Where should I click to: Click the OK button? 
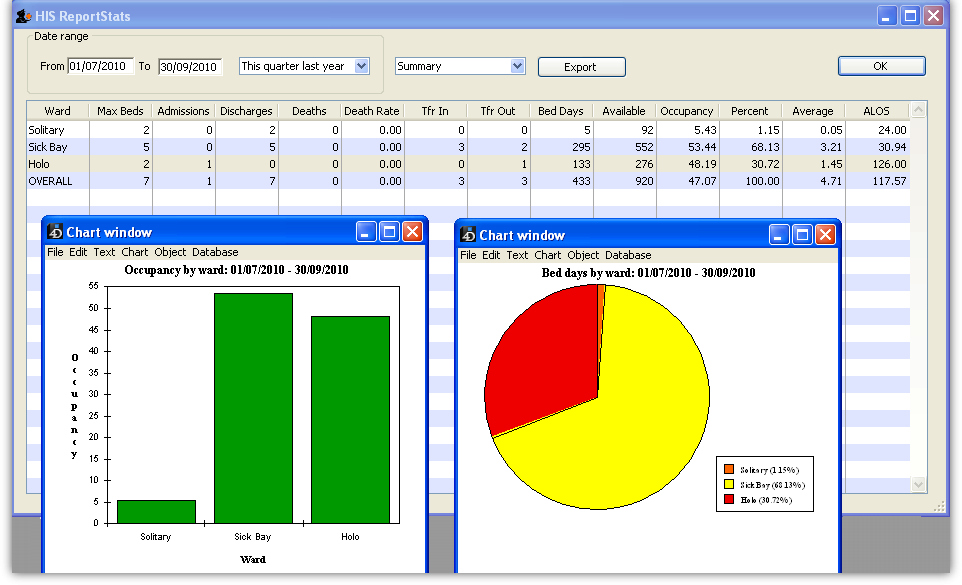(x=880, y=67)
